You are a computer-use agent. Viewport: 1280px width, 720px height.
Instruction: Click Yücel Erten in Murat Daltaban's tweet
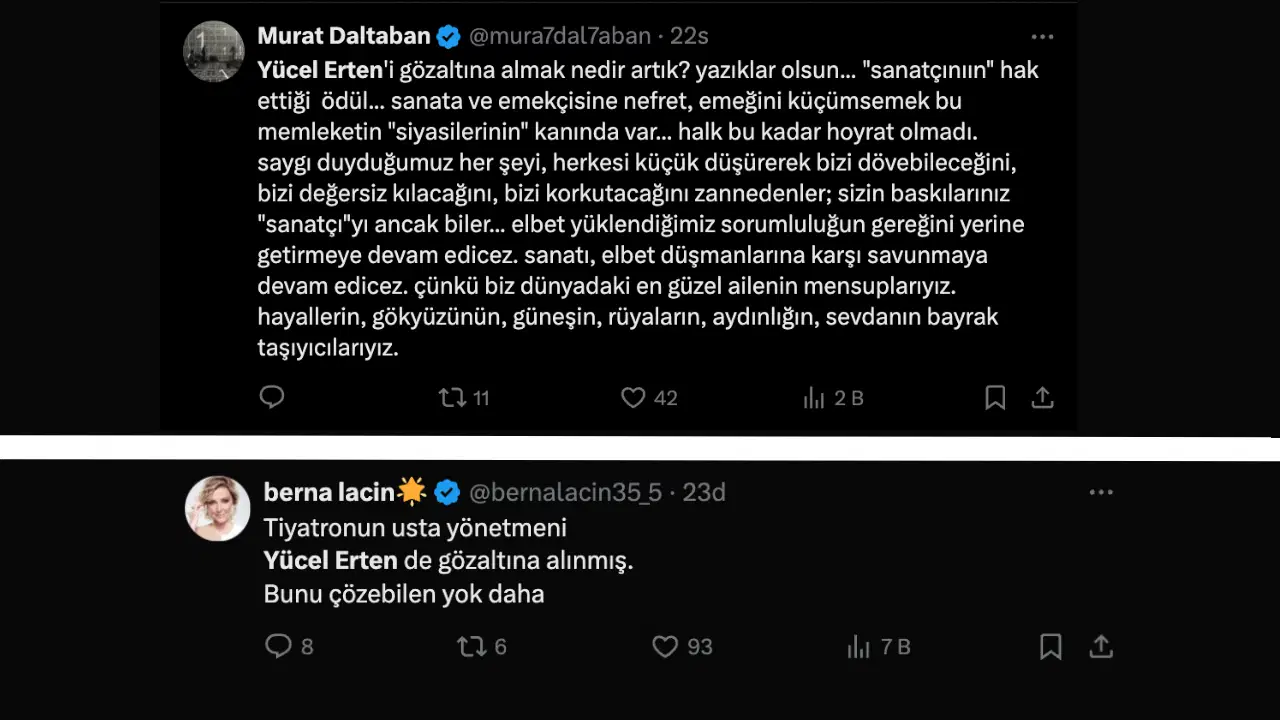[x=320, y=71]
